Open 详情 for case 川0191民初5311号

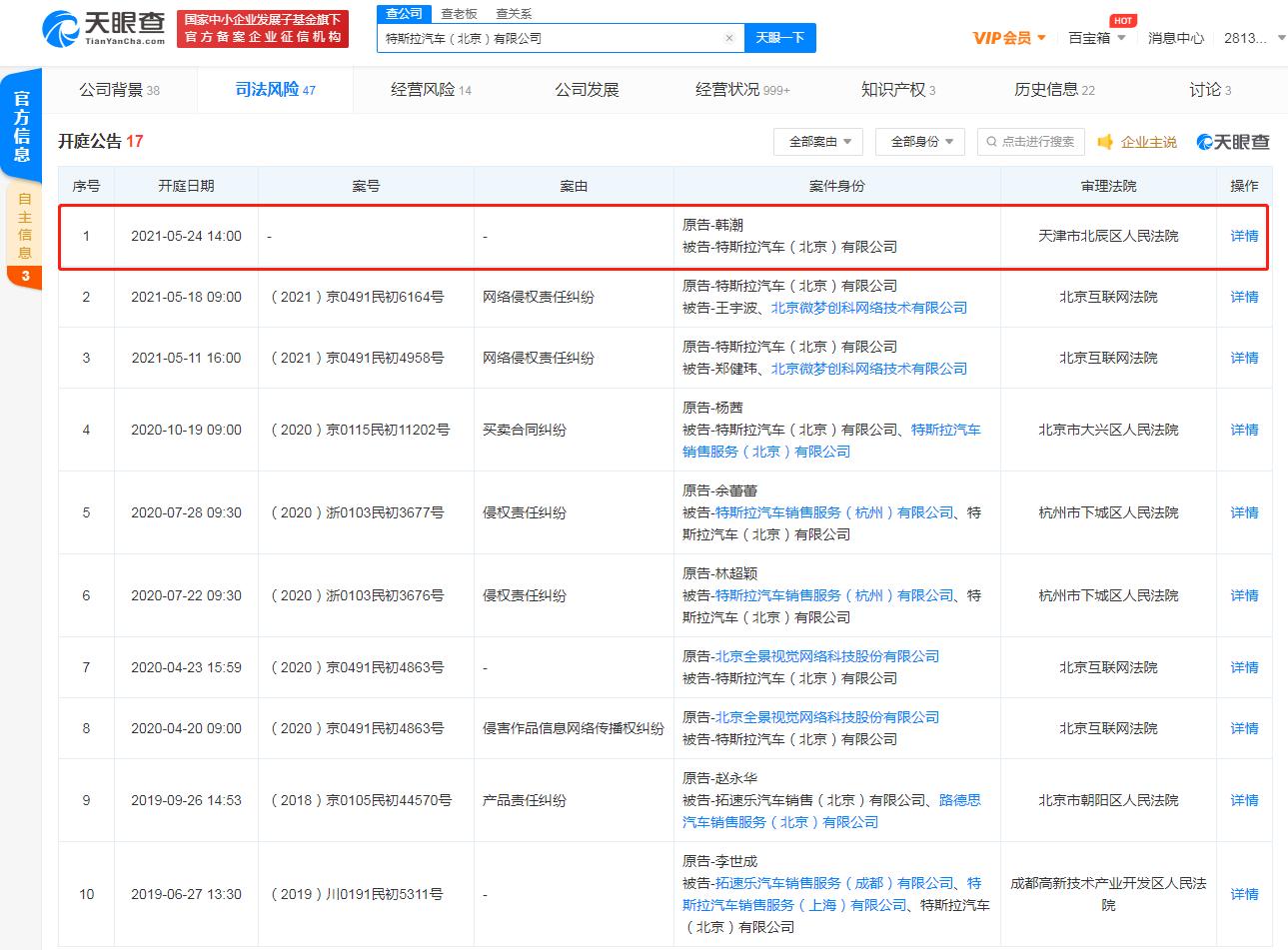point(1244,895)
